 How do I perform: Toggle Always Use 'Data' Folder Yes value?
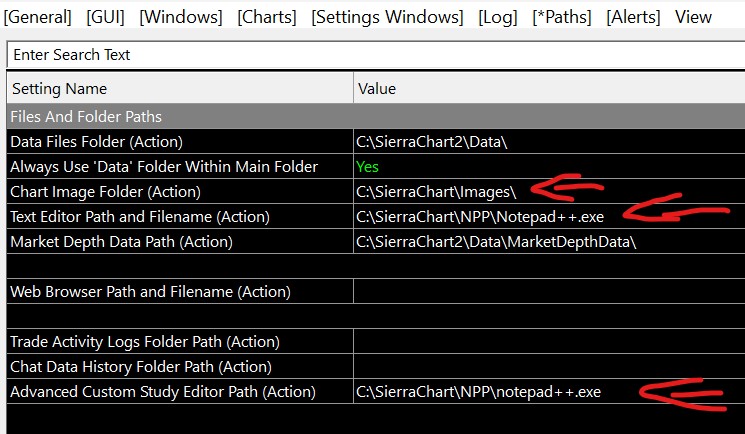(367, 167)
